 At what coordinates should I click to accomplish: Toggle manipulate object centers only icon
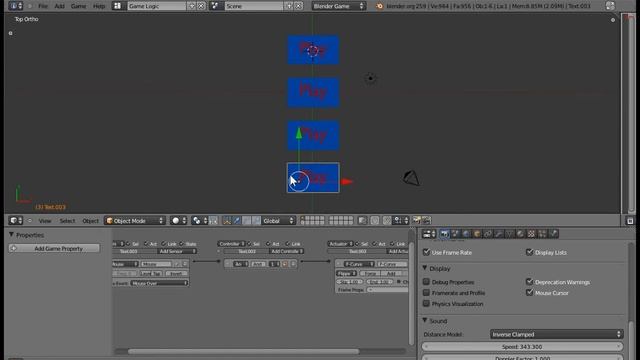click(214, 221)
